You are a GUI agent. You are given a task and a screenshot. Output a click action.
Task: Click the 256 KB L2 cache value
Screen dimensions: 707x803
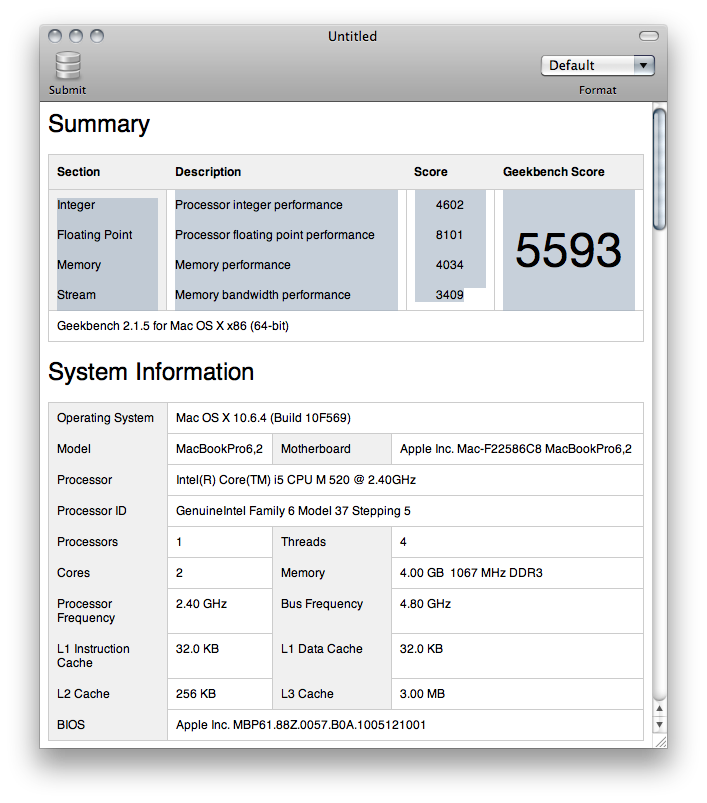point(196,694)
